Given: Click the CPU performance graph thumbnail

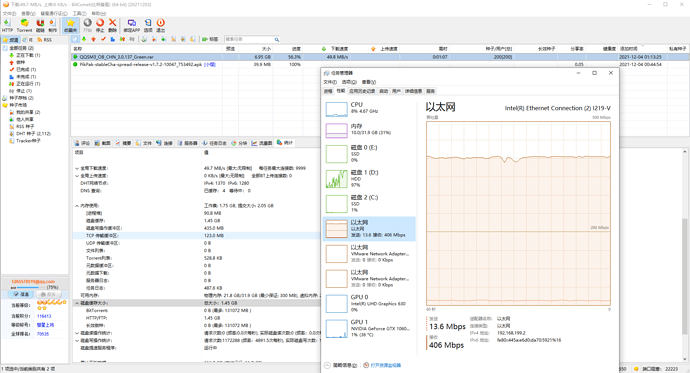Looking at the screenshot, I should click(x=336, y=109).
